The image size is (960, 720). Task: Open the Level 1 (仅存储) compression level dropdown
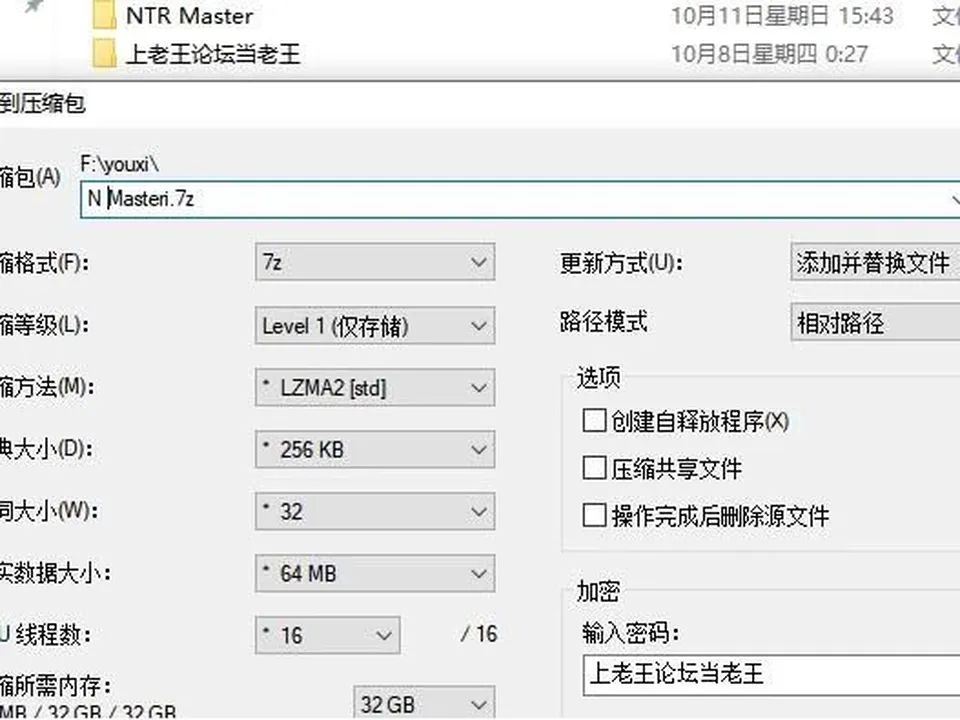click(x=375, y=325)
